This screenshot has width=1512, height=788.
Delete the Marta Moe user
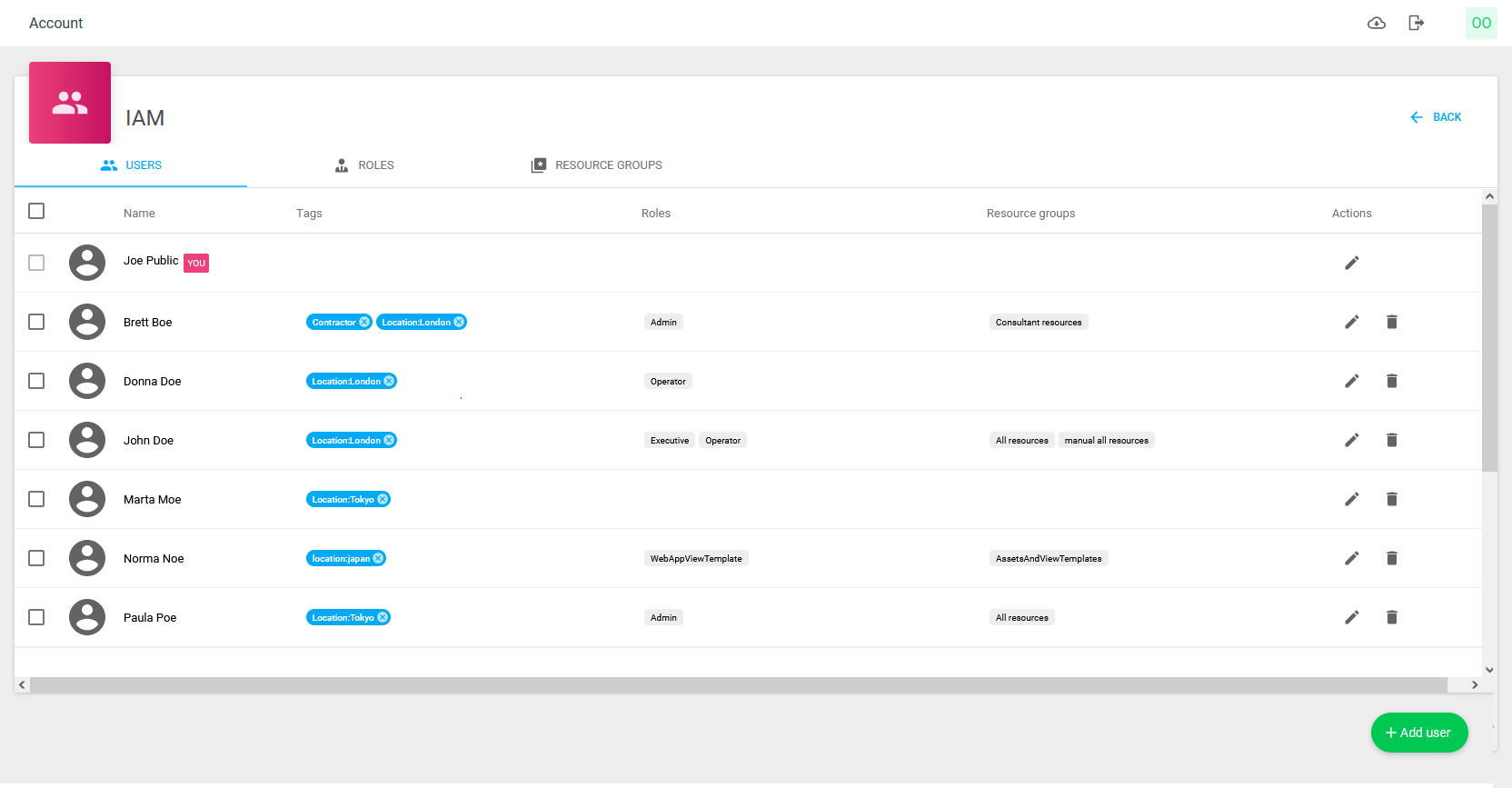[1391, 499]
